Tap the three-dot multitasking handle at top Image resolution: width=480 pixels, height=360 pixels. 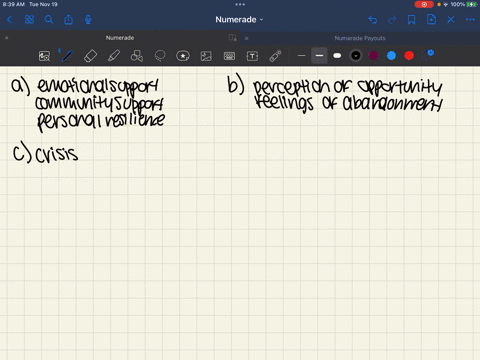240,4
